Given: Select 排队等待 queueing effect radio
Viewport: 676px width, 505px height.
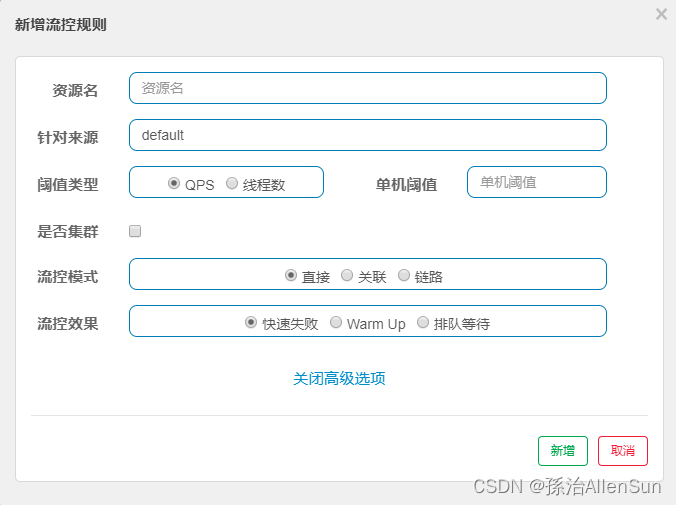Looking at the screenshot, I should click(x=423, y=322).
